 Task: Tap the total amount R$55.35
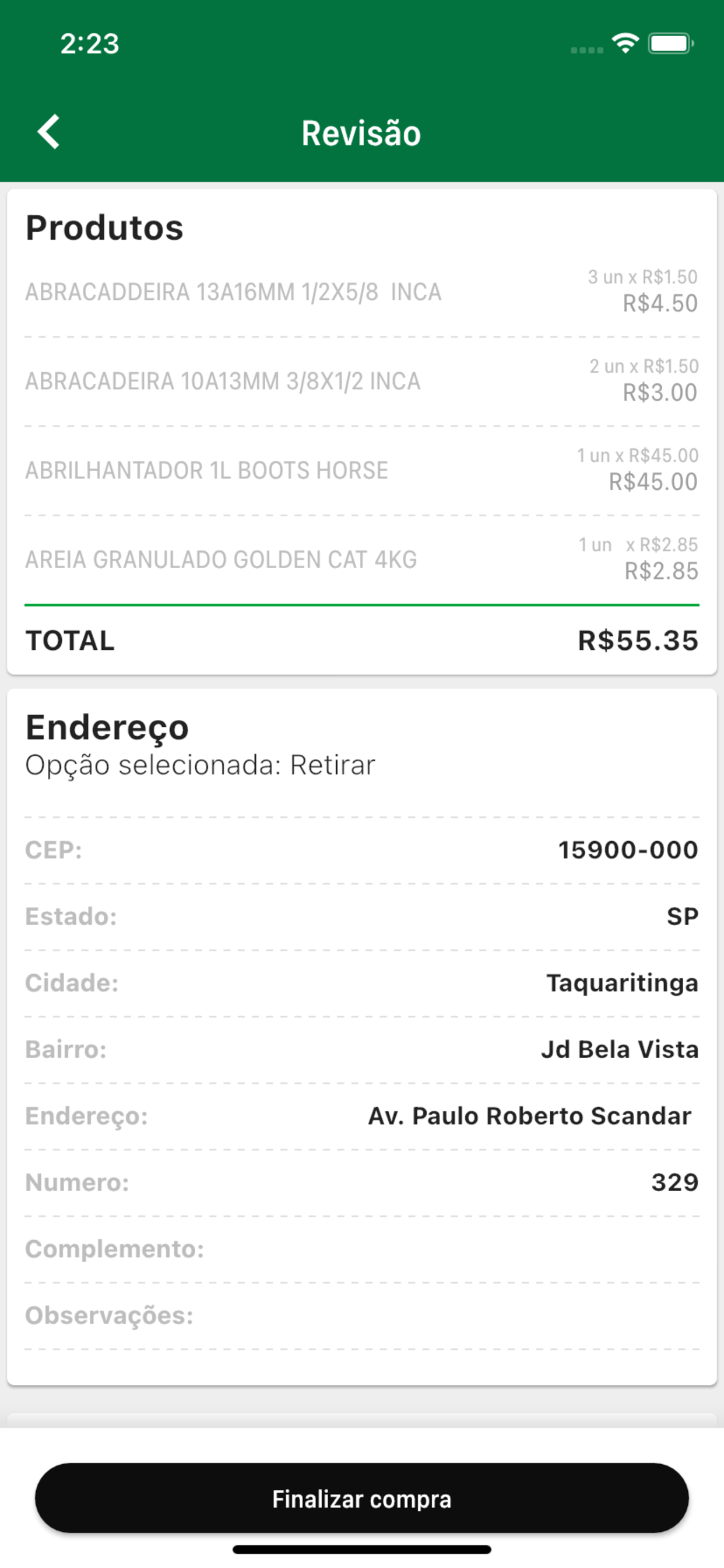coord(638,640)
